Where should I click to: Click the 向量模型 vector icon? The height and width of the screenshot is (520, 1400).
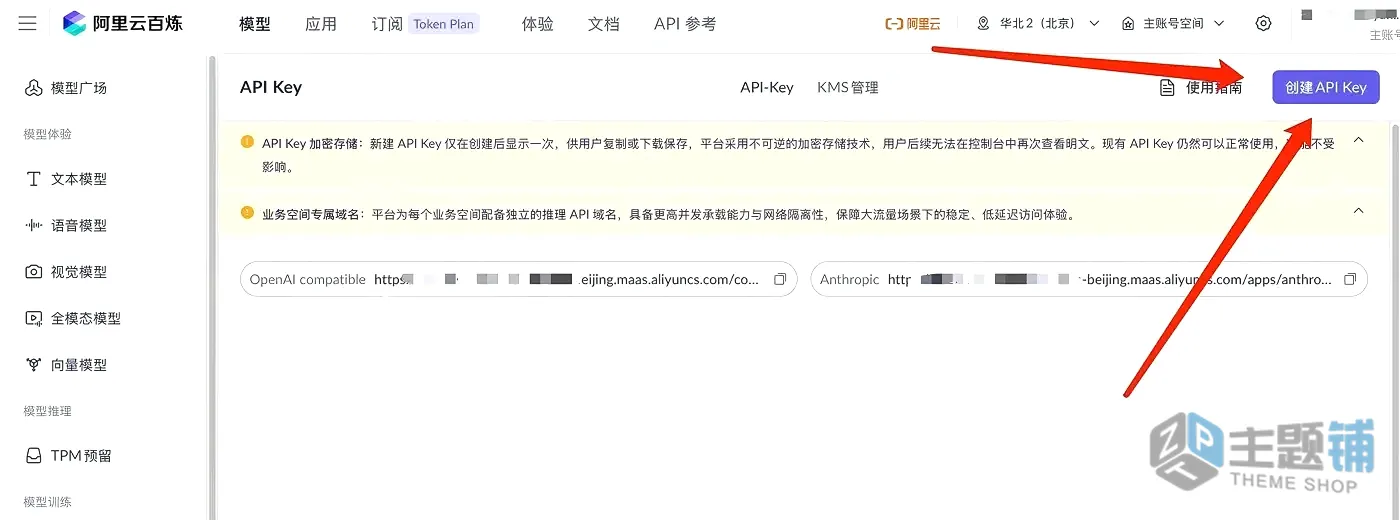click(x=33, y=365)
